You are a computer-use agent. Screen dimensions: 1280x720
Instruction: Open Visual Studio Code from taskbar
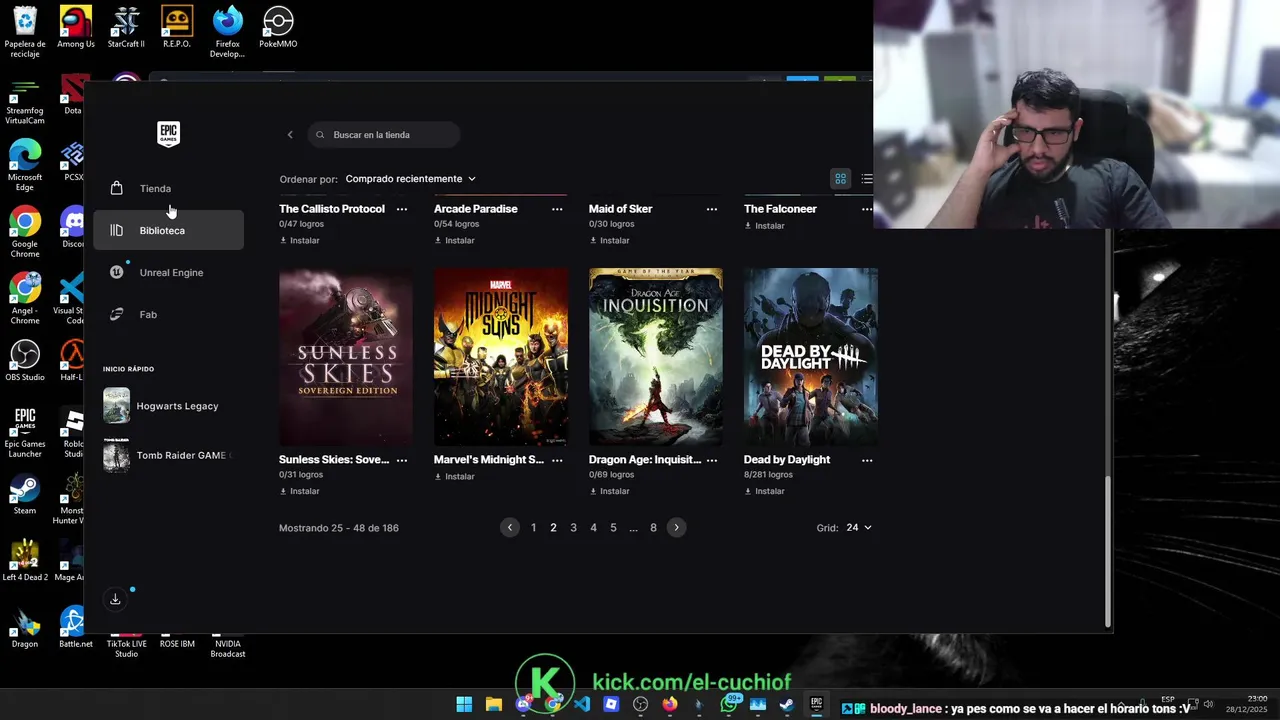[x=582, y=704]
